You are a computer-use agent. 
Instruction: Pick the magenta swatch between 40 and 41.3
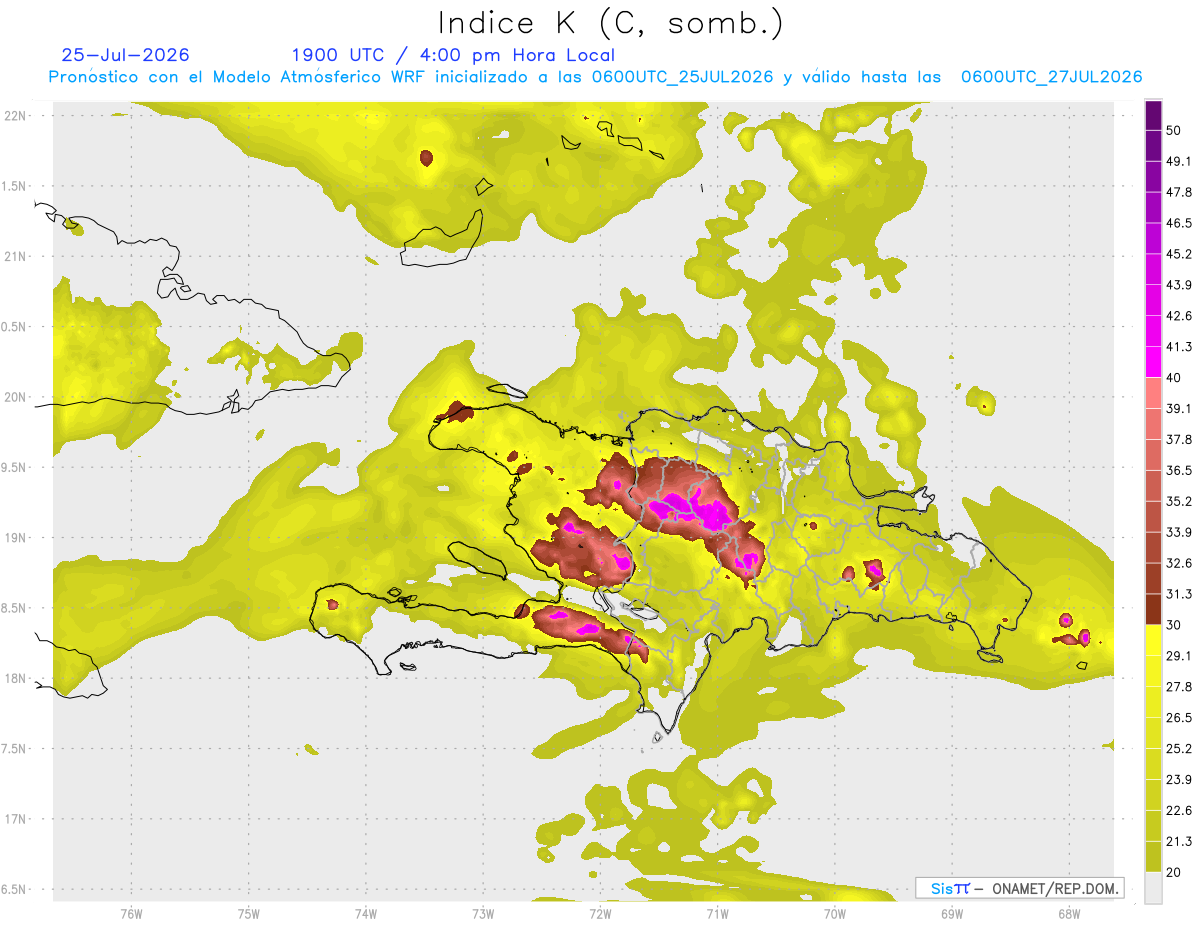click(1153, 362)
